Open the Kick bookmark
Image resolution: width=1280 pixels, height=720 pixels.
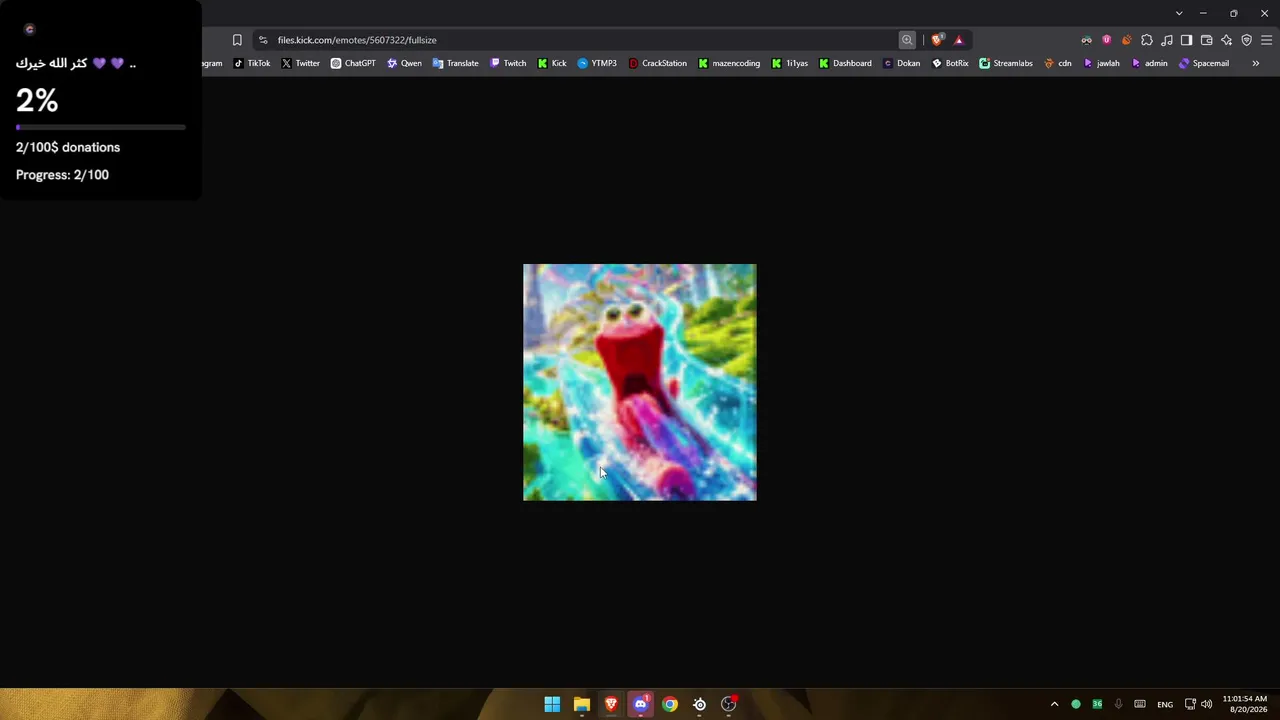click(x=552, y=63)
